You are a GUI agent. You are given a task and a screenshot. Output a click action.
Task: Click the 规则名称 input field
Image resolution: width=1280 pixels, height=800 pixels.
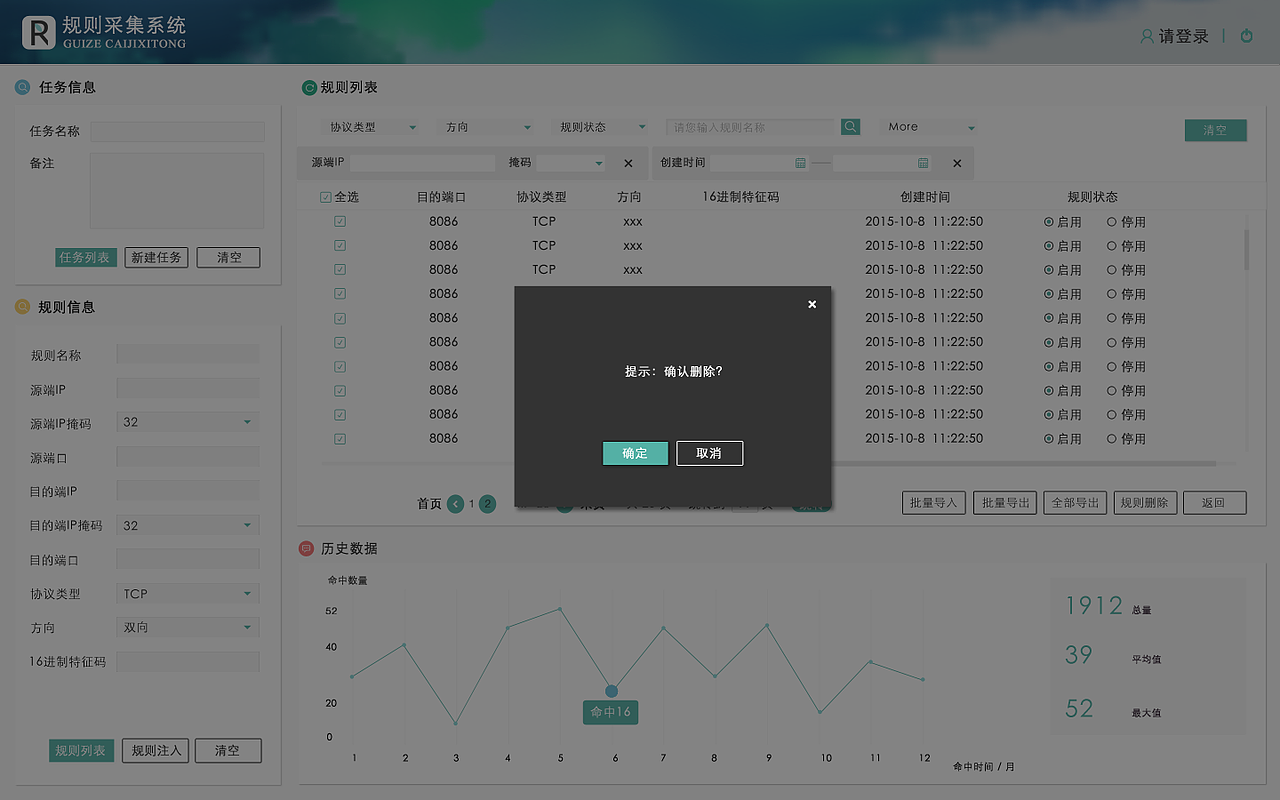click(x=188, y=354)
